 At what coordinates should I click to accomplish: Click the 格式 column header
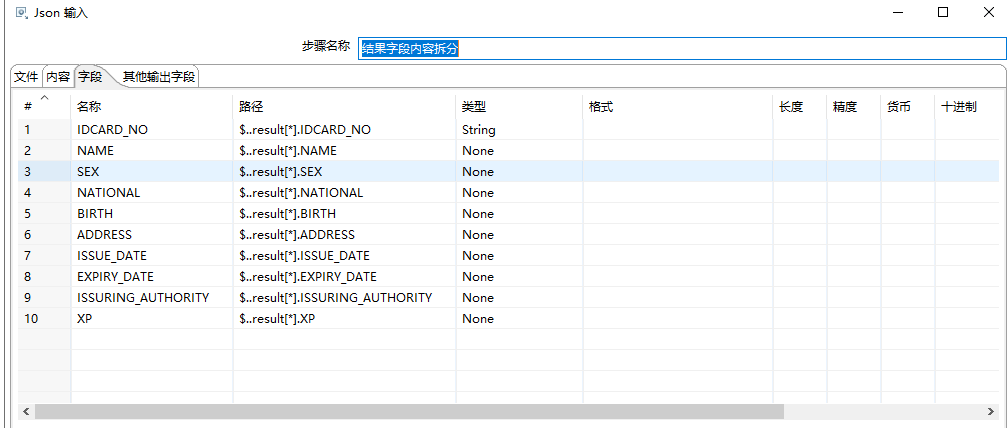point(678,107)
